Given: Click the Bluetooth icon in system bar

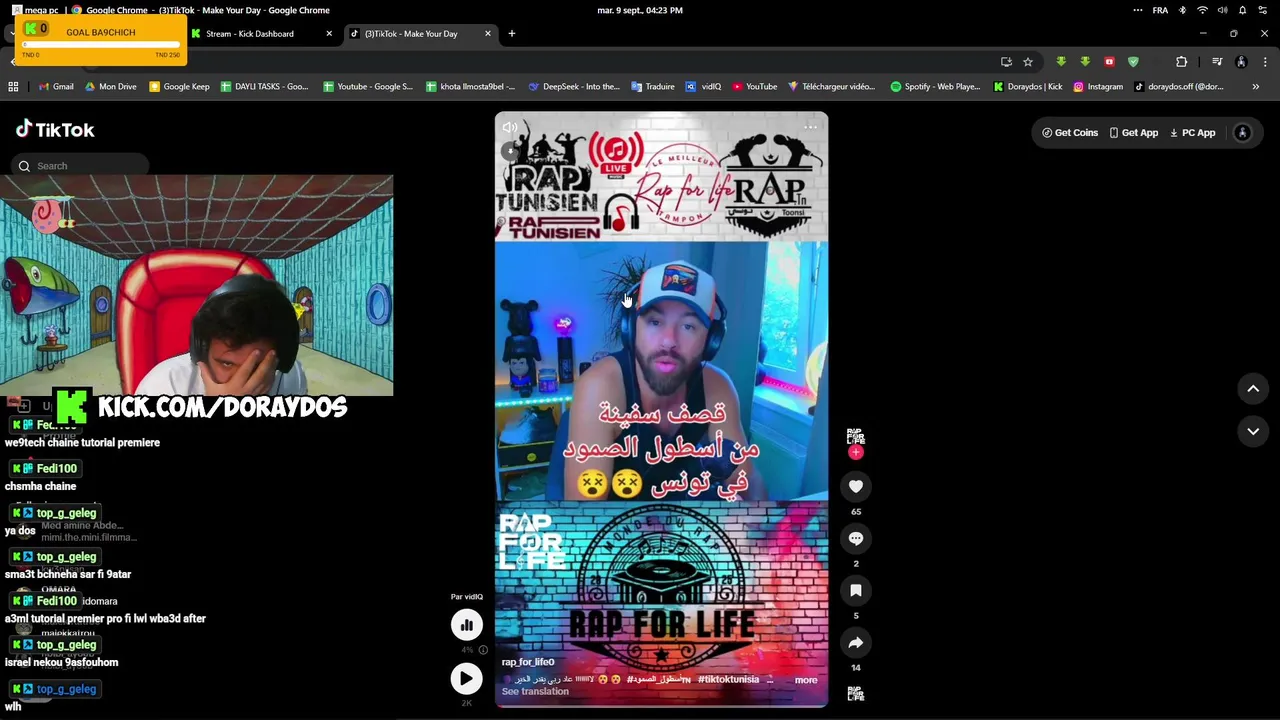Looking at the screenshot, I should coord(1182,10).
